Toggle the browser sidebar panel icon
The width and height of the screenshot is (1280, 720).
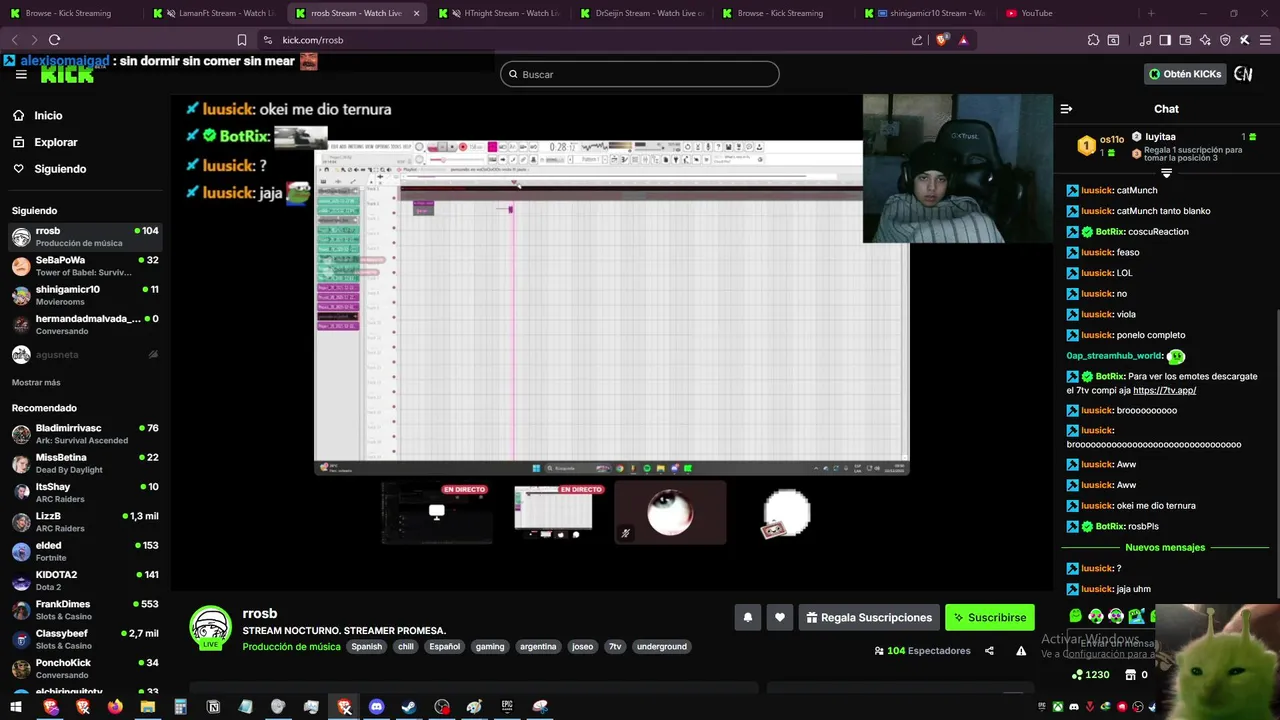1165,40
